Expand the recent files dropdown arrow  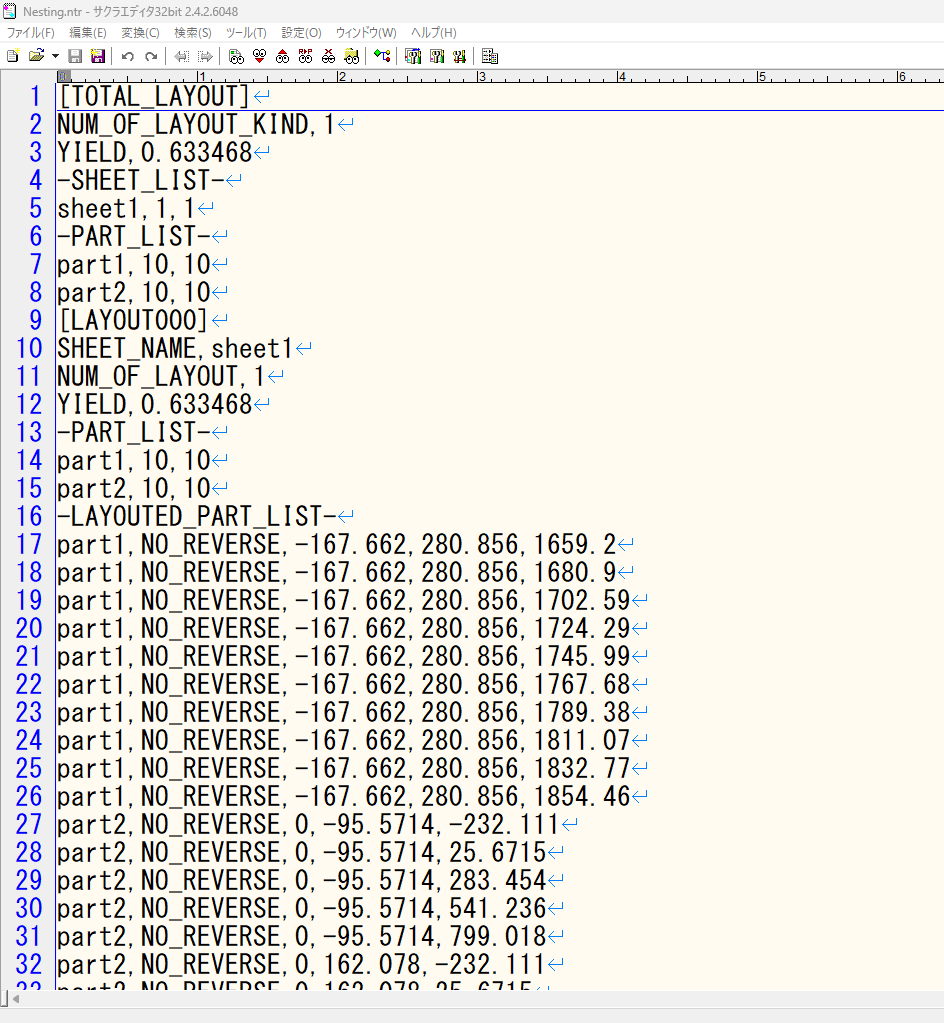tap(55, 56)
